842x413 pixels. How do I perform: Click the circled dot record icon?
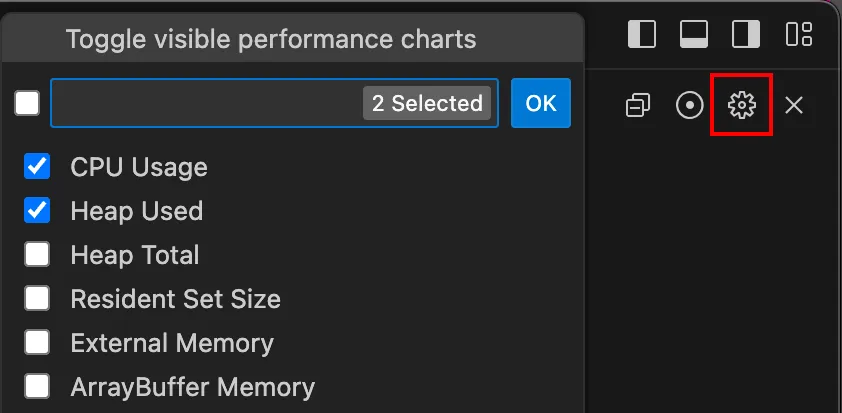689,105
